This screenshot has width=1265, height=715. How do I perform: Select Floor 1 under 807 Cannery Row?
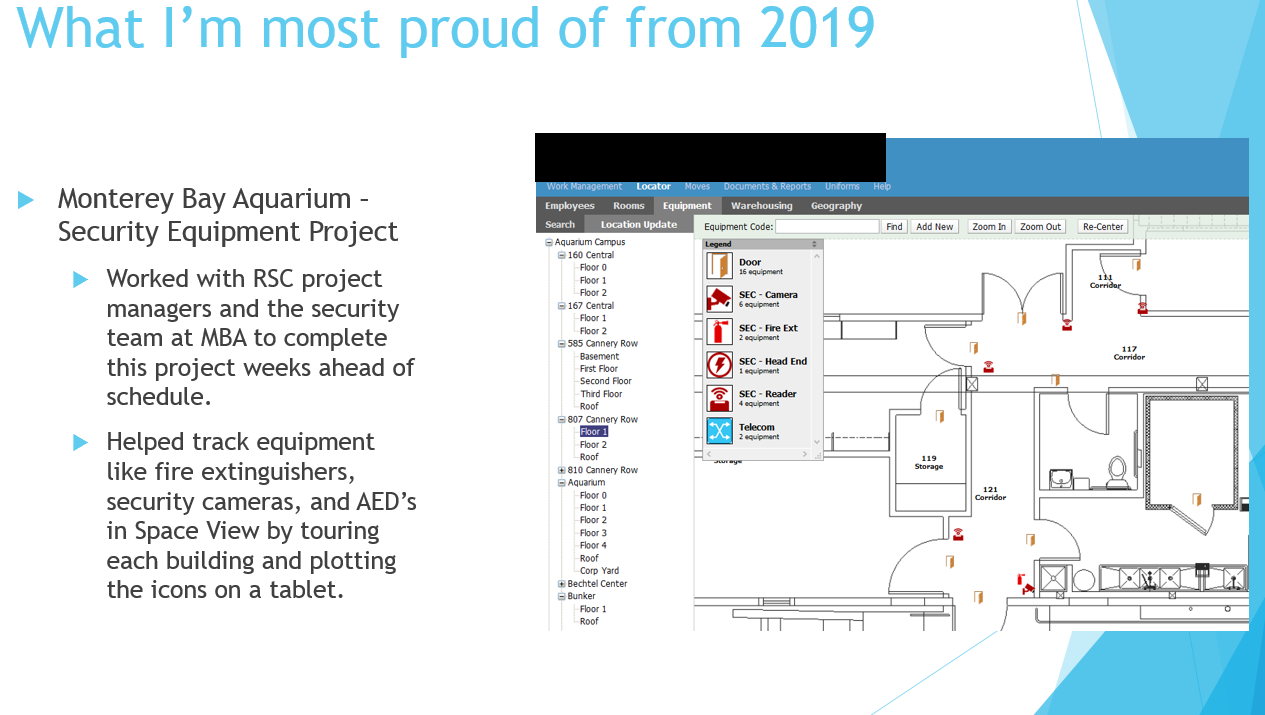coord(594,432)
